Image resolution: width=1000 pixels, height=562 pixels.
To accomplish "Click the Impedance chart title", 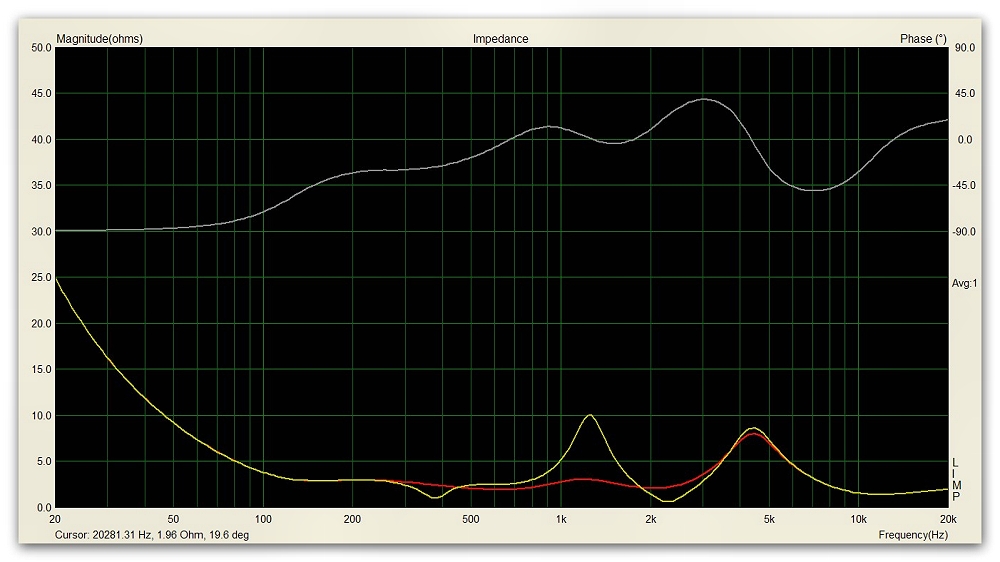I will click(500, 39).
